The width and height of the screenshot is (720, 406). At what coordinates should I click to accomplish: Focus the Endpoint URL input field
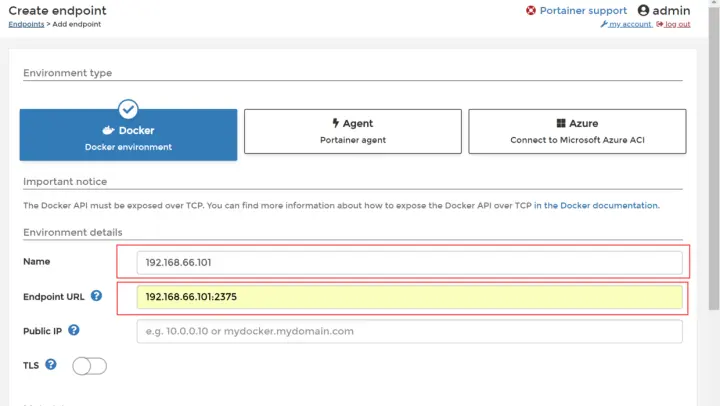point(409,297)
